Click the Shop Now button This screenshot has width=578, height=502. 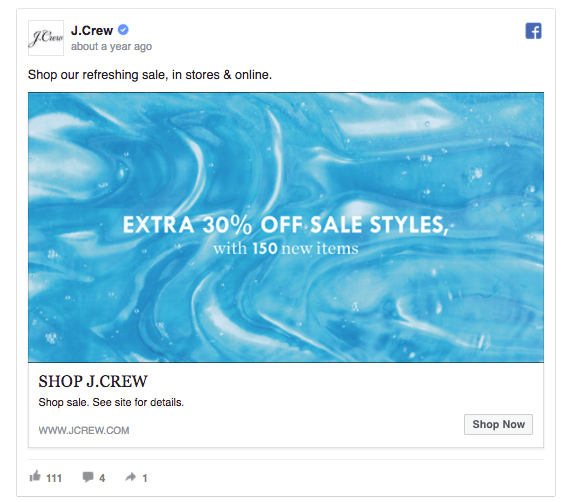point(498,424)
